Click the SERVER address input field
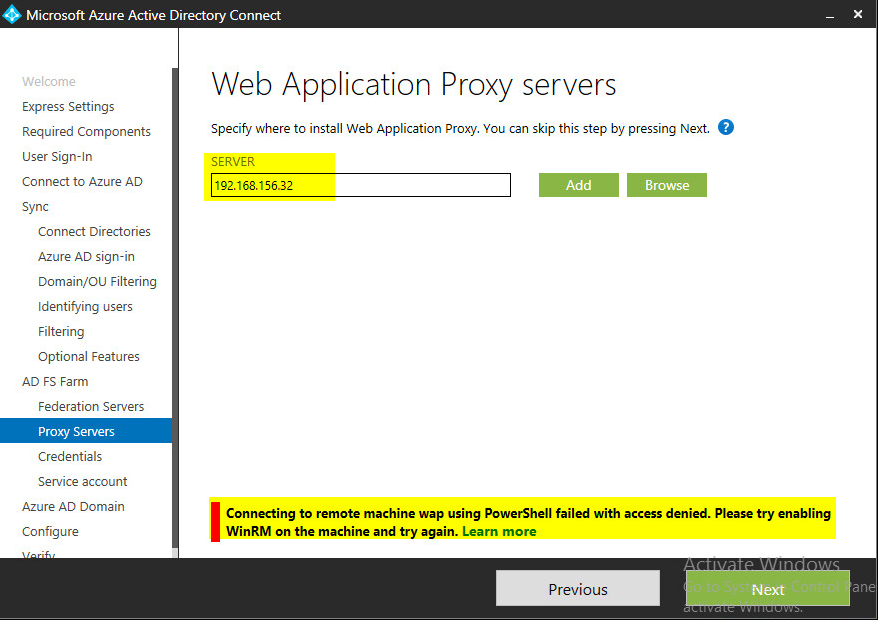The height and width of the screenshot is (620, 878). coord(360,185)
